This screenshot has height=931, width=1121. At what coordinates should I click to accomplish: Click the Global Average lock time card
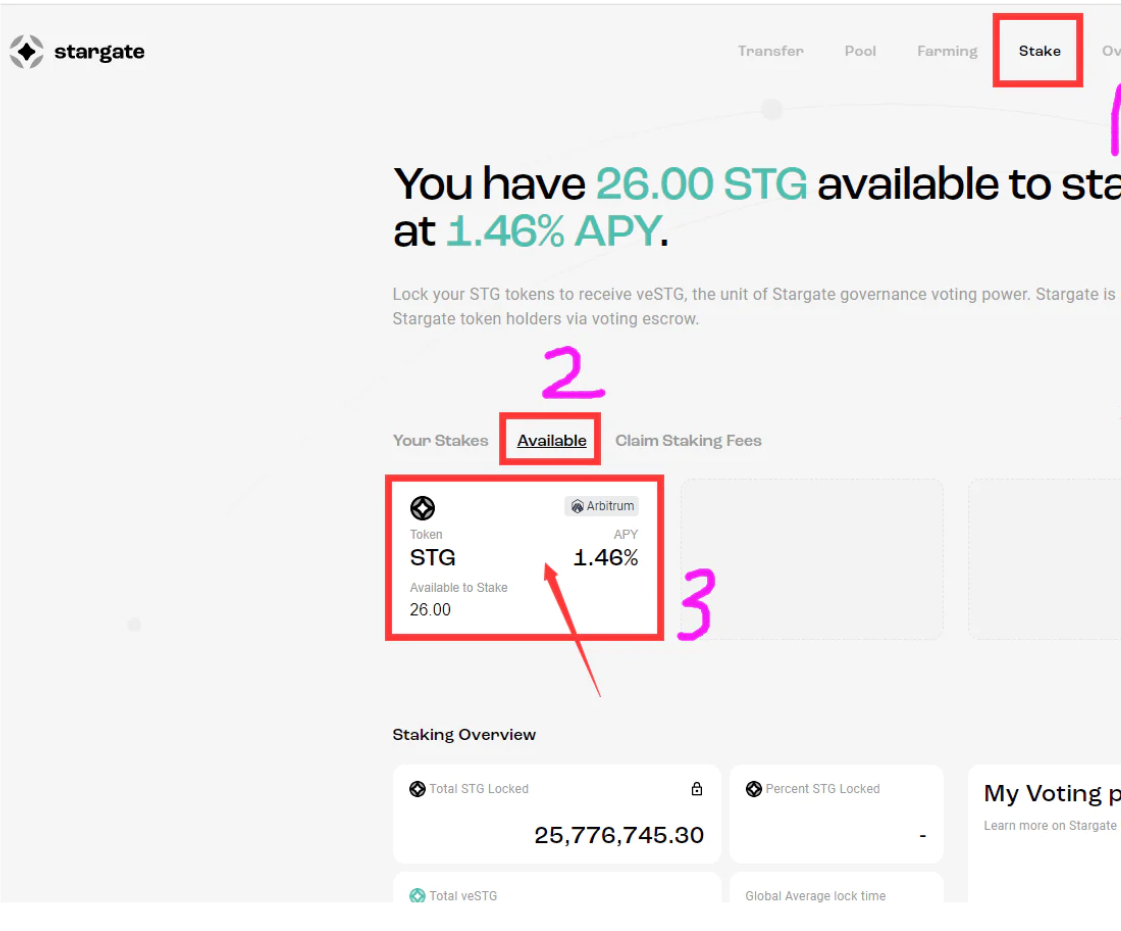click(x=836, y=887)
